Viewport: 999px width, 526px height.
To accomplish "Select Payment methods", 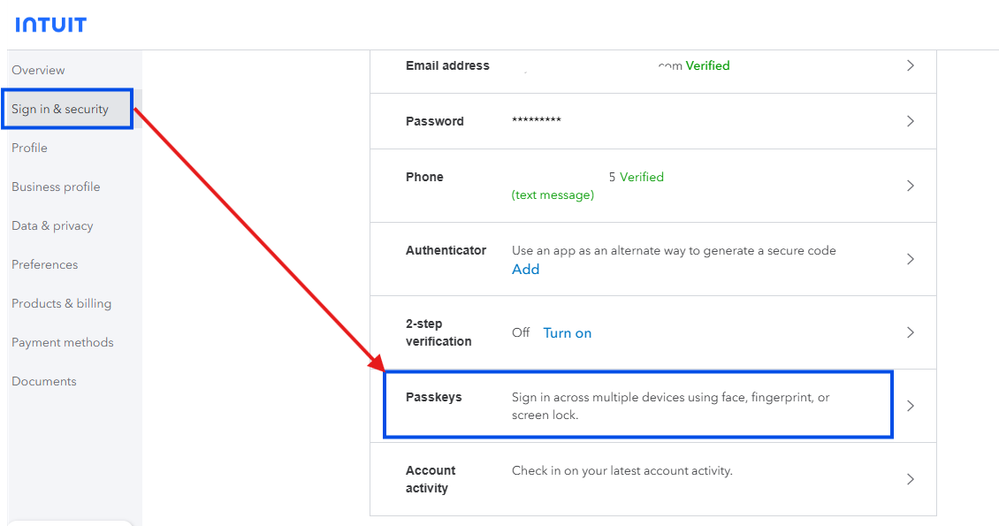I will coord(62,343).
